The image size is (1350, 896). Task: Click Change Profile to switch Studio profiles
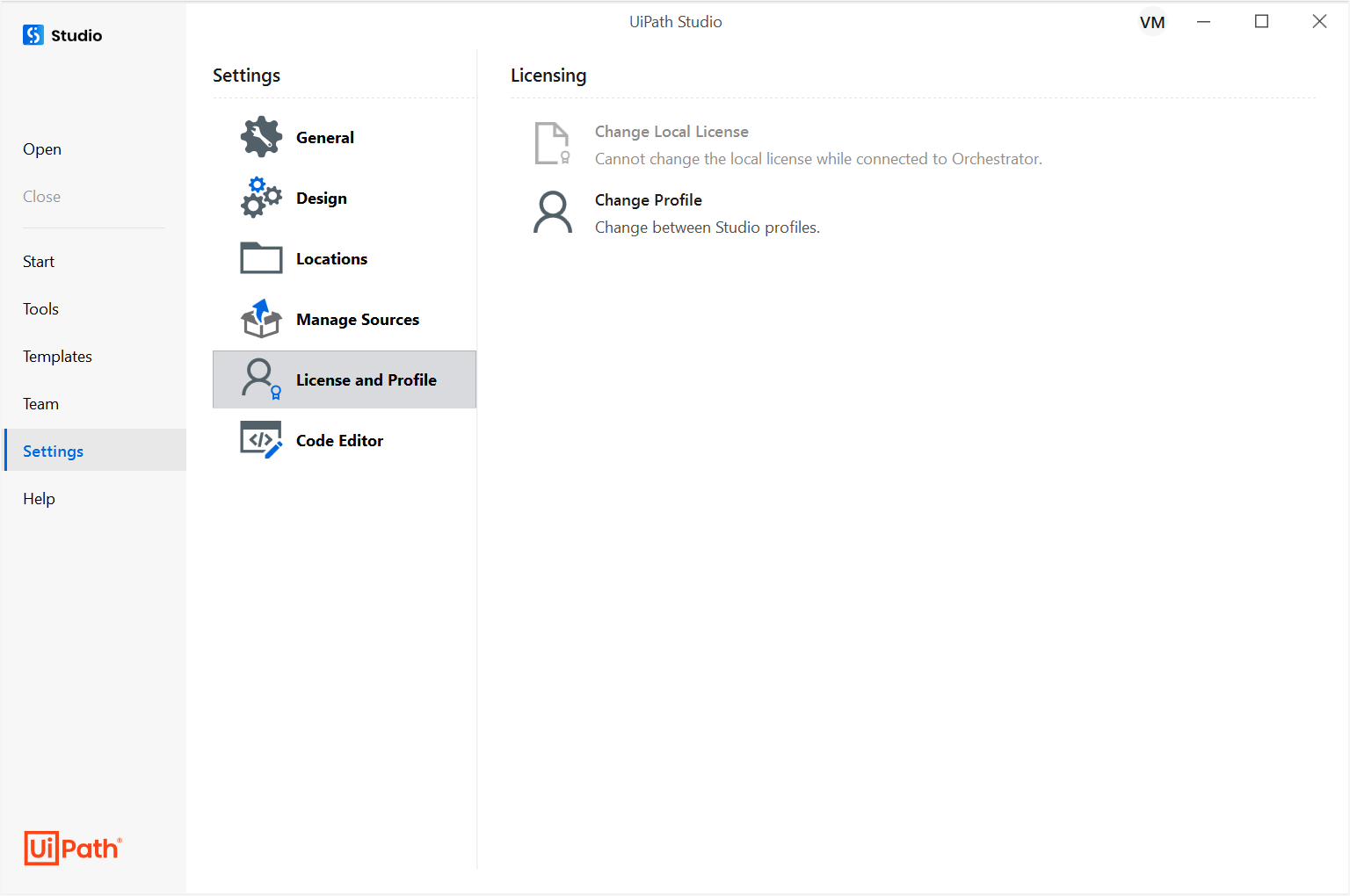coord(649,199)
